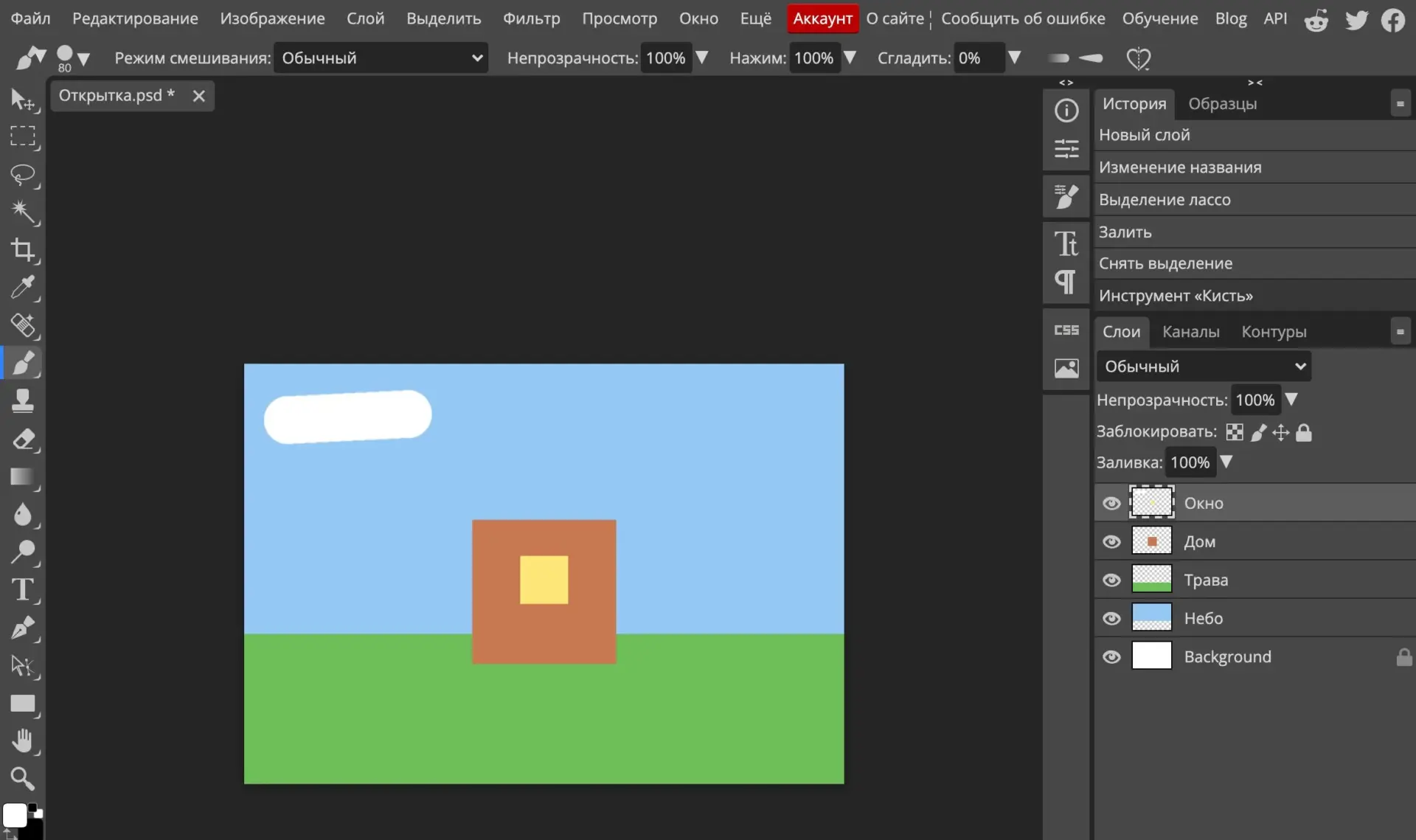
Task: Switch to the Каналы tab
Action: coord(1190,332)
